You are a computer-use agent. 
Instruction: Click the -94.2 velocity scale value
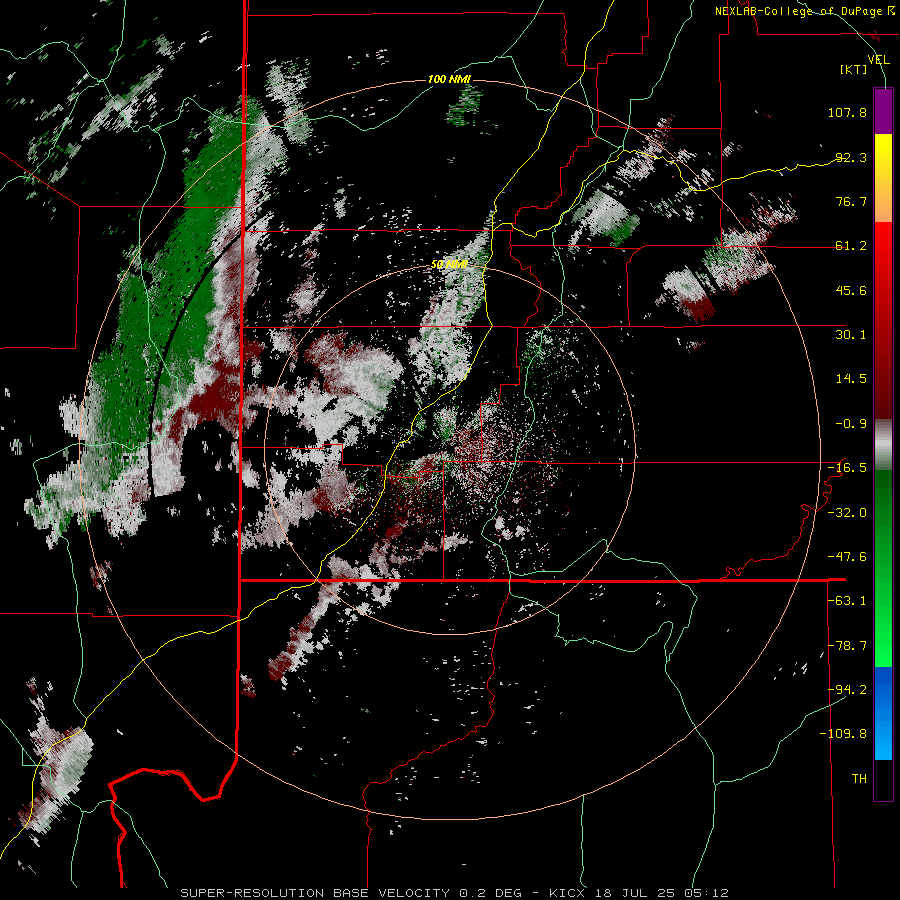[847, 689]
